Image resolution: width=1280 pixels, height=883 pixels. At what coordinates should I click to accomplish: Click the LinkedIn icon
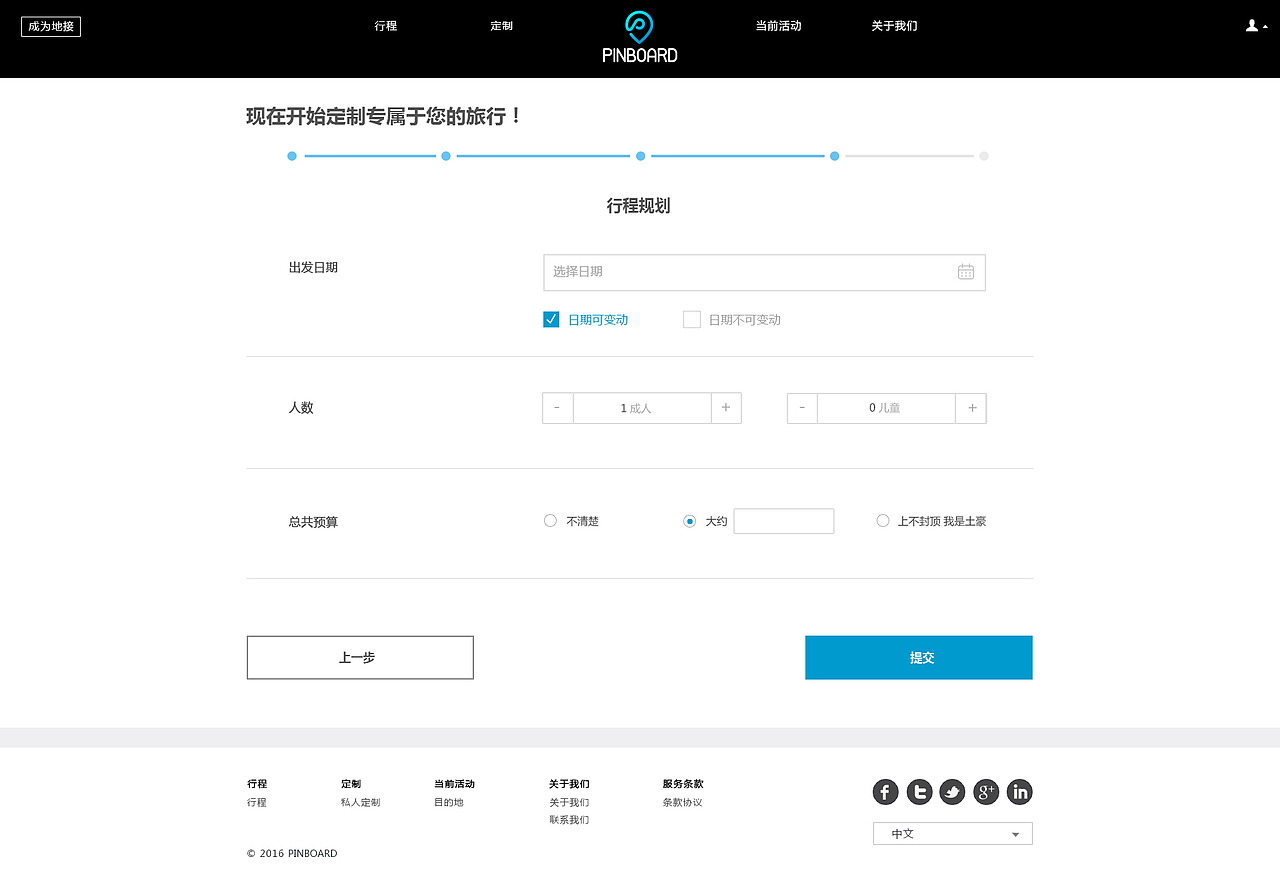point(1019,791)
